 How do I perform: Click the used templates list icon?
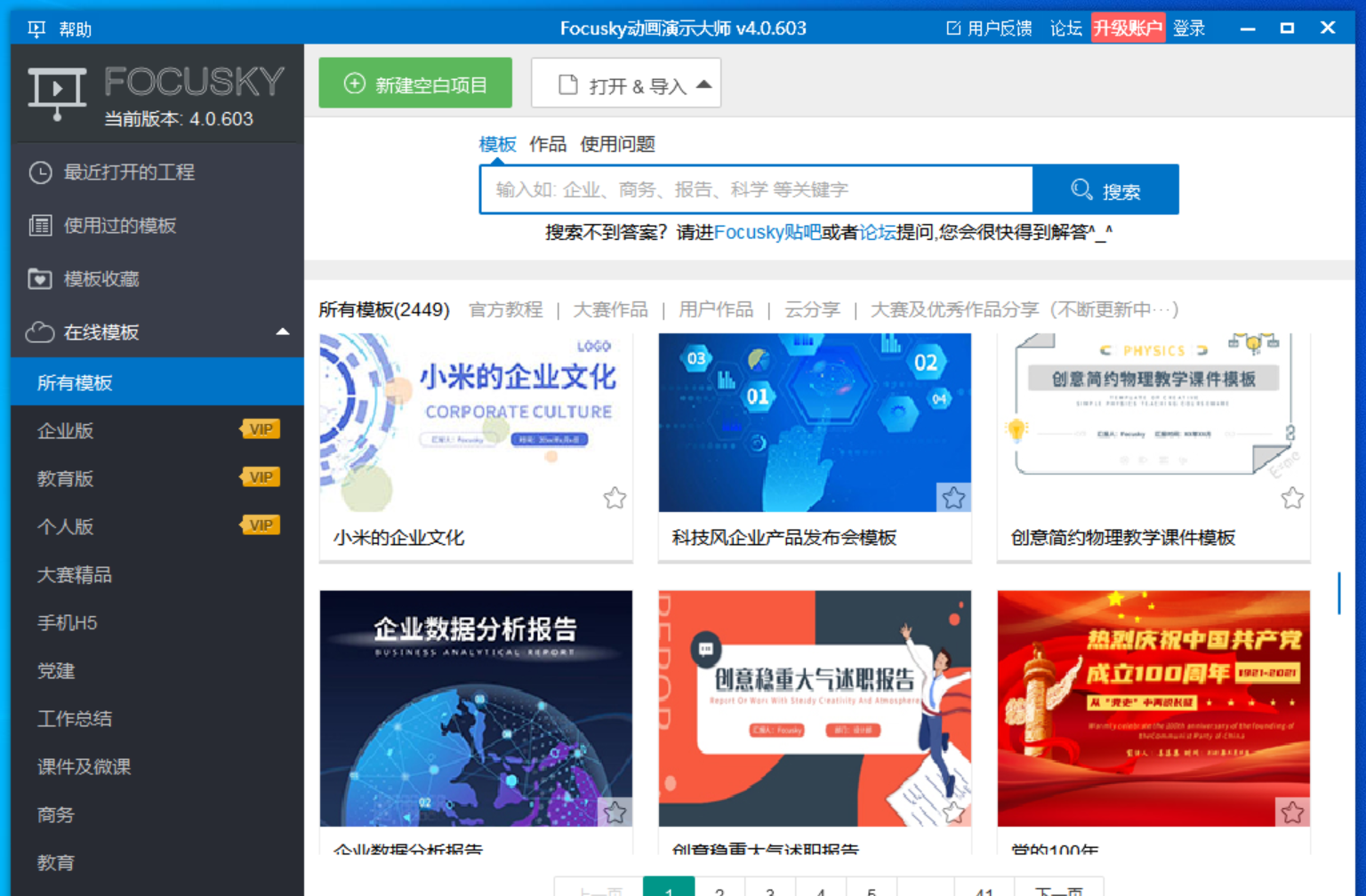click(40, 226)
